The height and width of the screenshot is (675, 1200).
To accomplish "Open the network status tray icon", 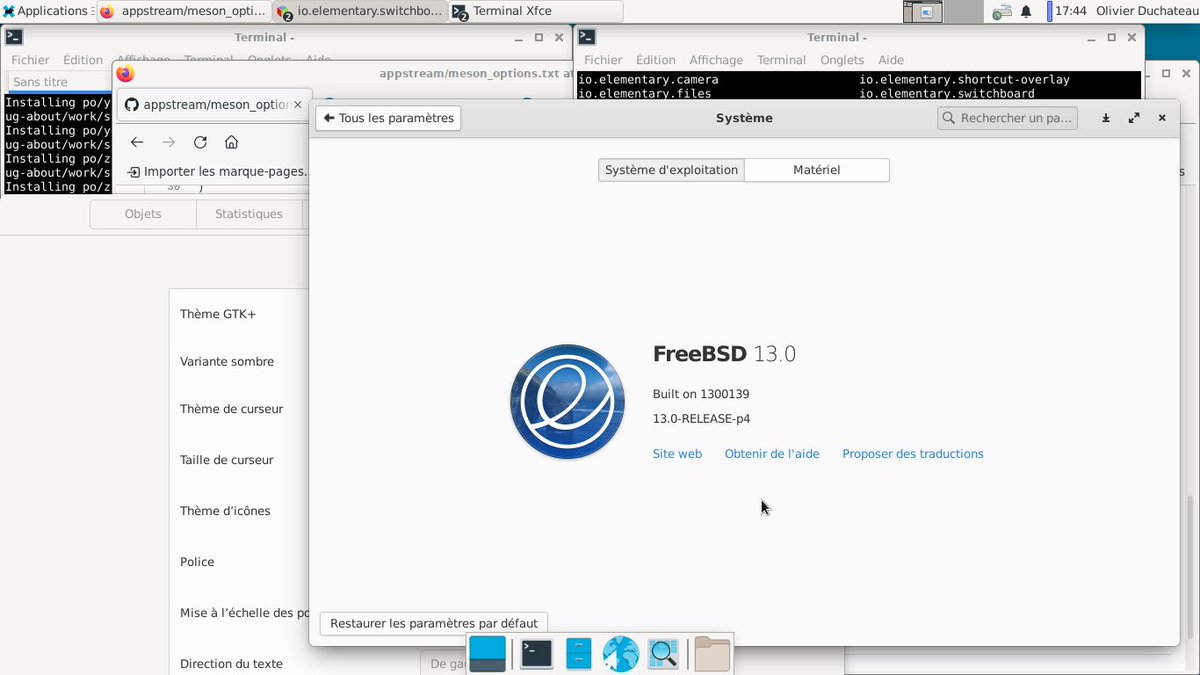I will (1003, 12).
